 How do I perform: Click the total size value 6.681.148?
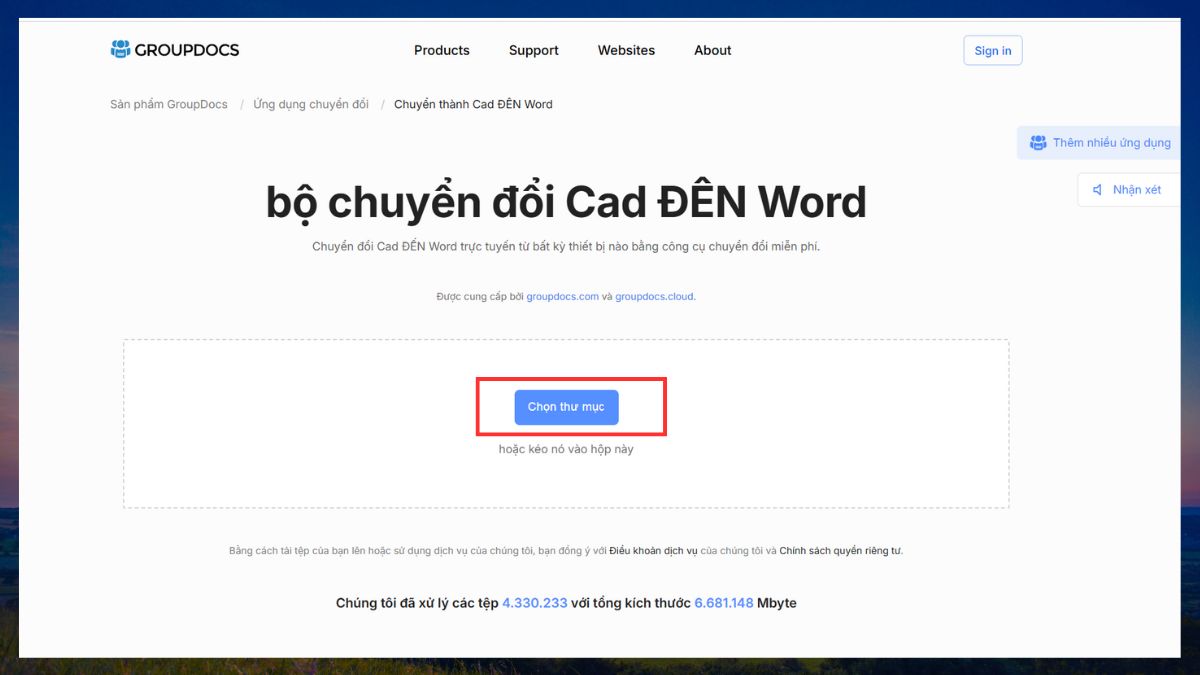724,603
